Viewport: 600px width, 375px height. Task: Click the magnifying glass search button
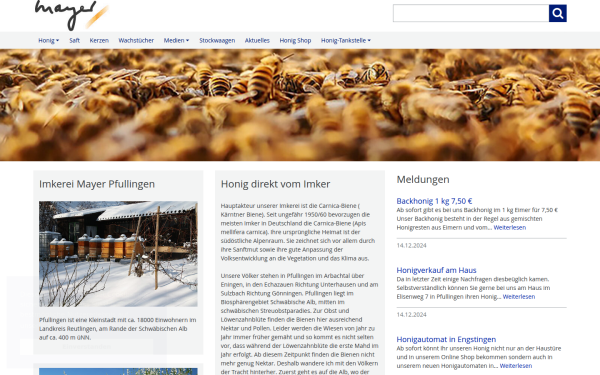click(558, 13)
